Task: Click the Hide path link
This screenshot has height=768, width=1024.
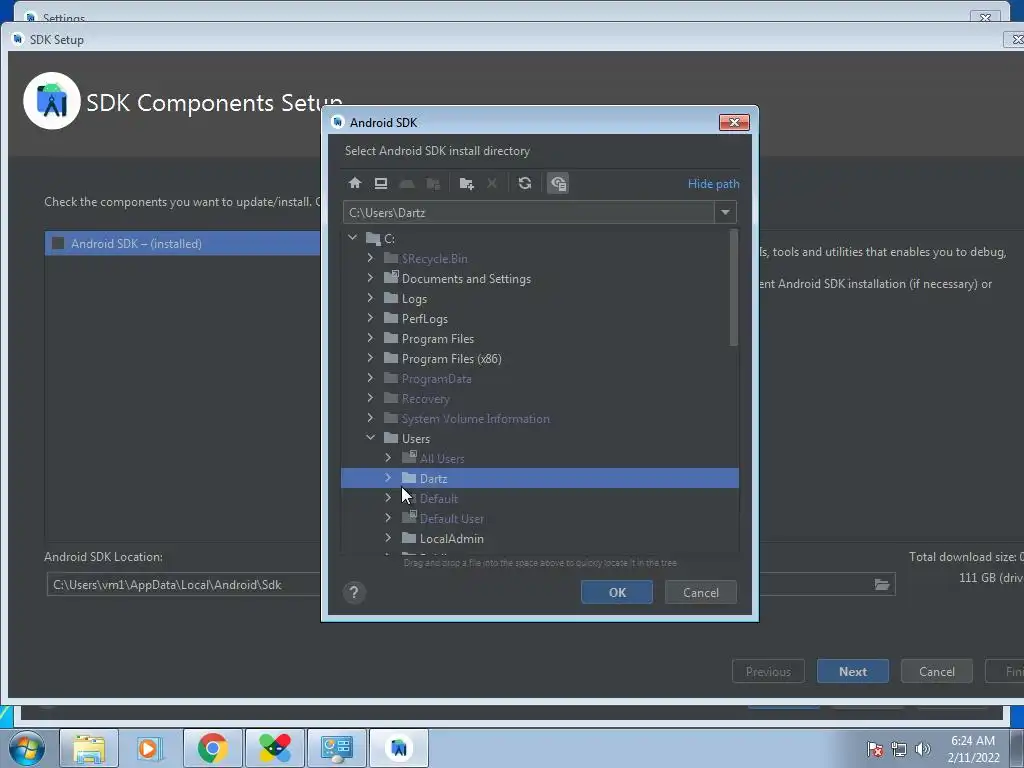Action: [713, 184]
